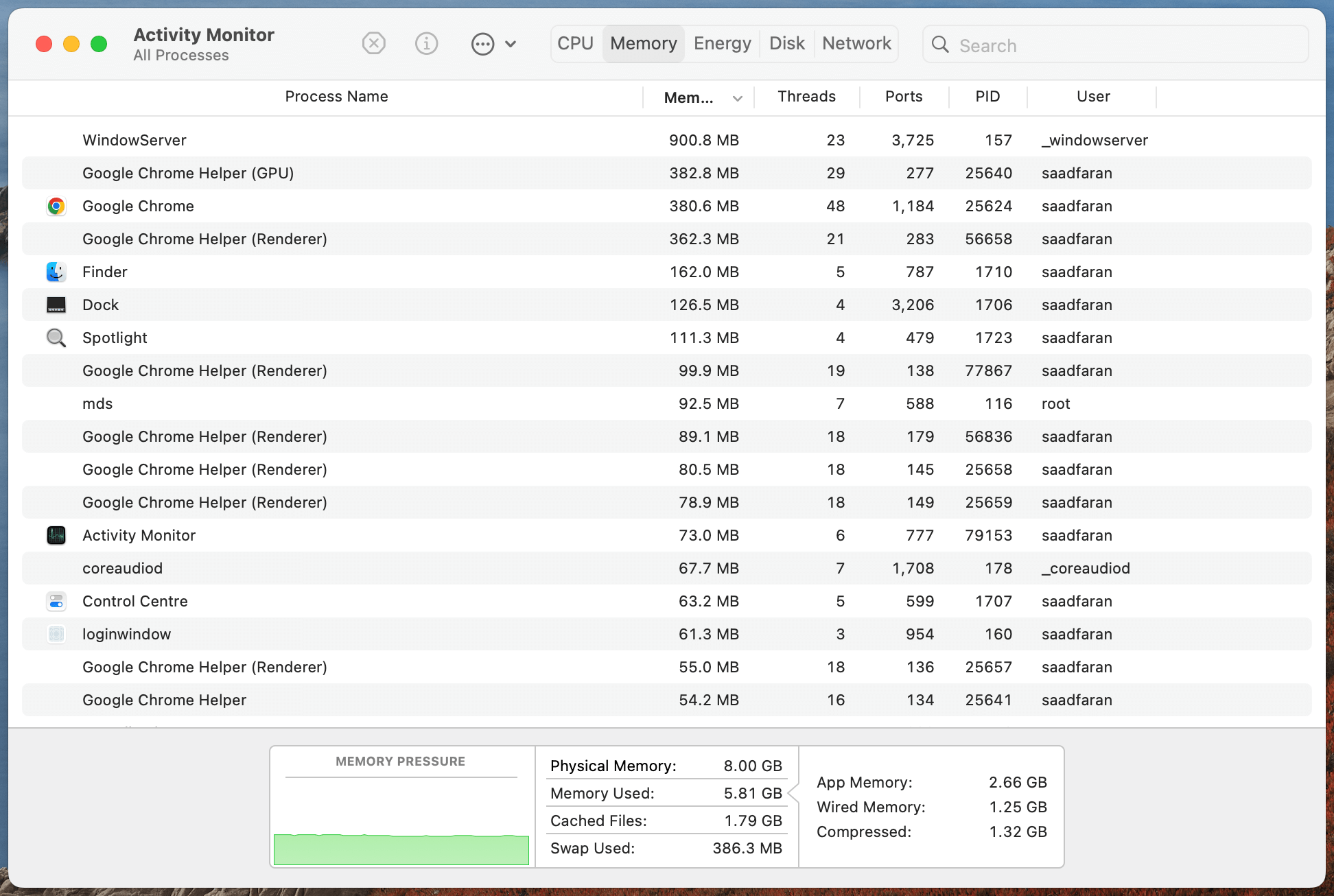Sort by Process Name column header
The height and width of the screenshot is (896, 1334).
[x=336, y=97]
